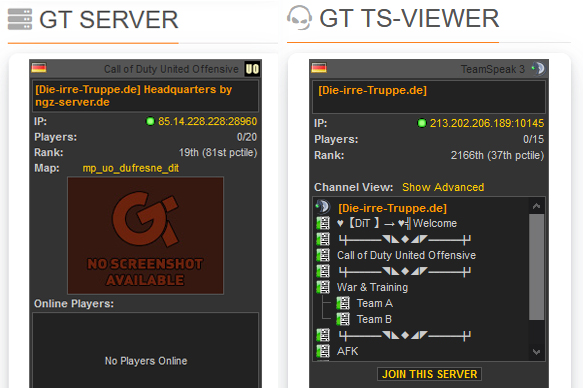
Task: Click the players count 0/20
Action: (x=247, y=137)
